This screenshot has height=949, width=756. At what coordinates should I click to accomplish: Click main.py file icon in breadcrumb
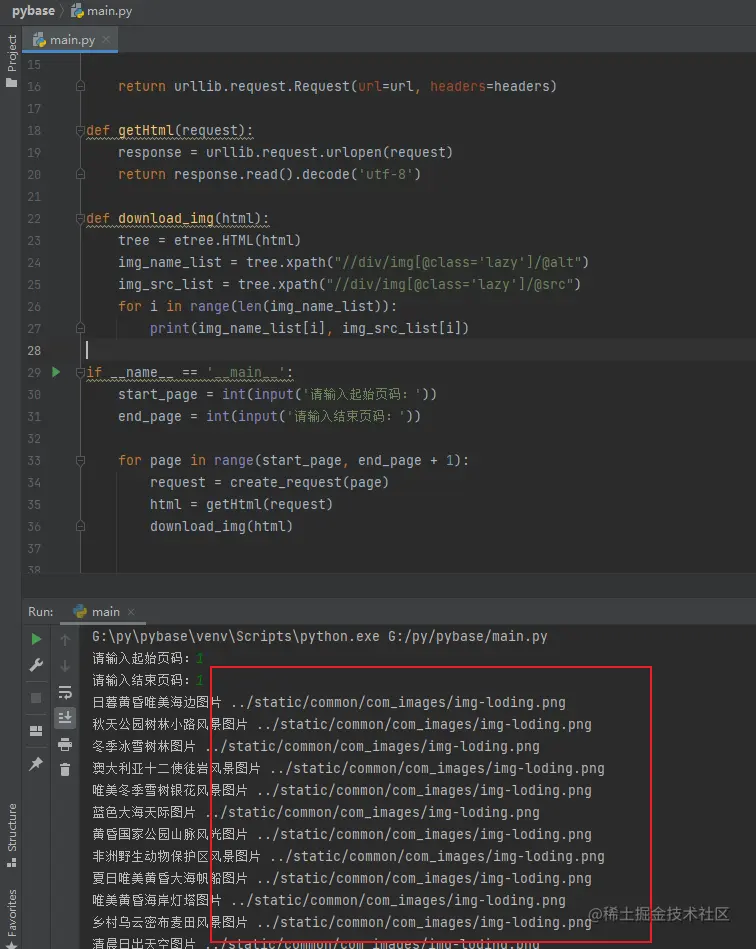(x=77, y=10)
